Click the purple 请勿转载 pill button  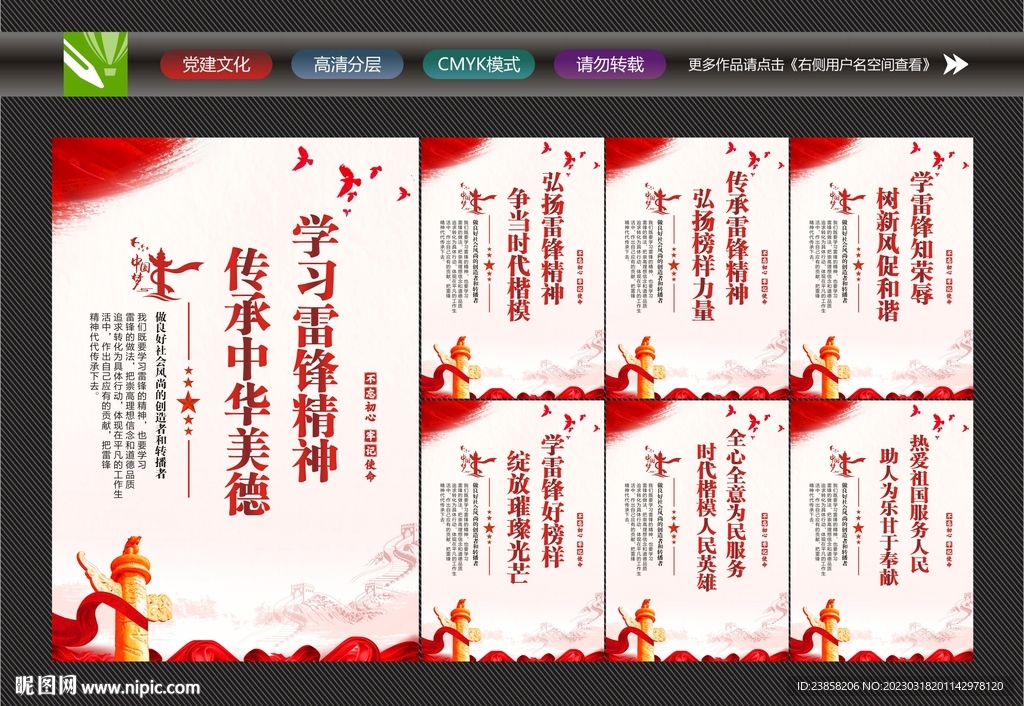(x=610, y=65)
